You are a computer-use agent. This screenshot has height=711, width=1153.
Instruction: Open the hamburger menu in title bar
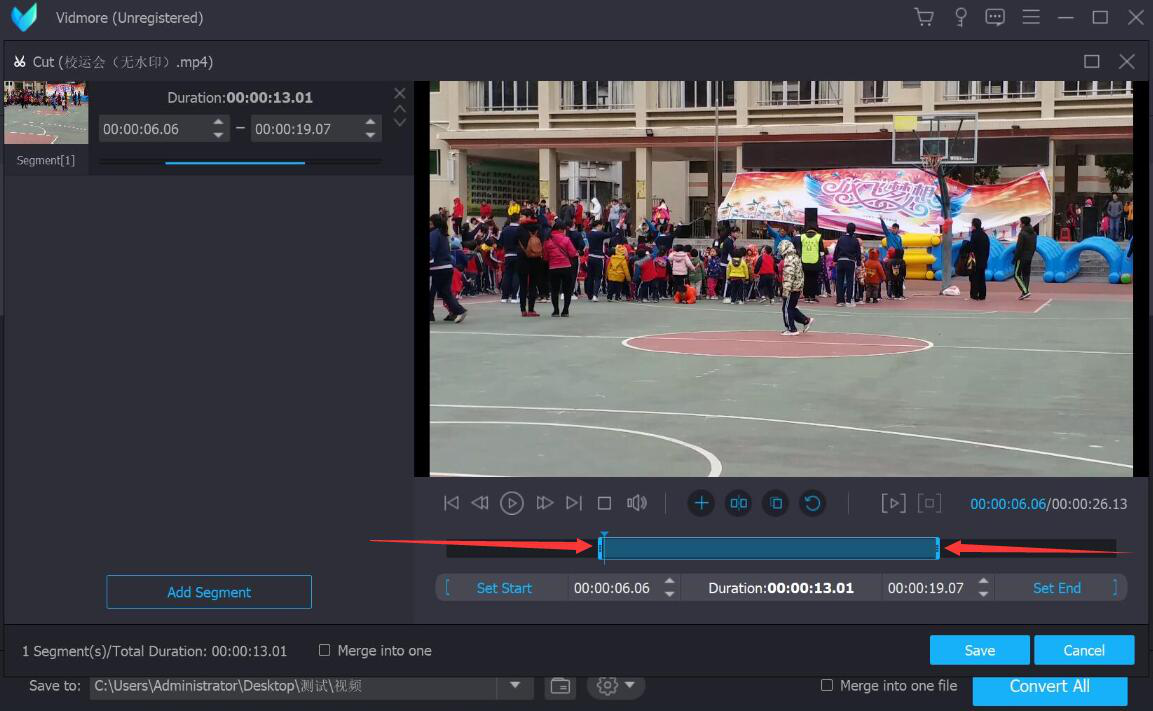click(1031, 17)
